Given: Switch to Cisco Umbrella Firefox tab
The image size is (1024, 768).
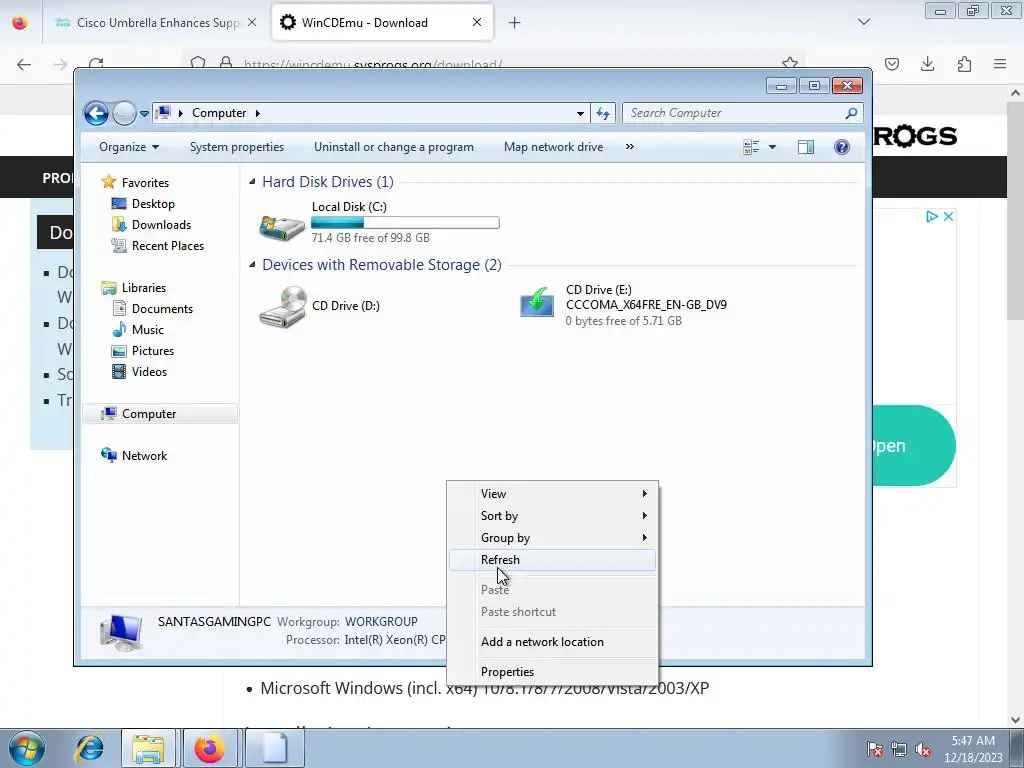Looking at the screenshot, I should [x=157, y=23].
